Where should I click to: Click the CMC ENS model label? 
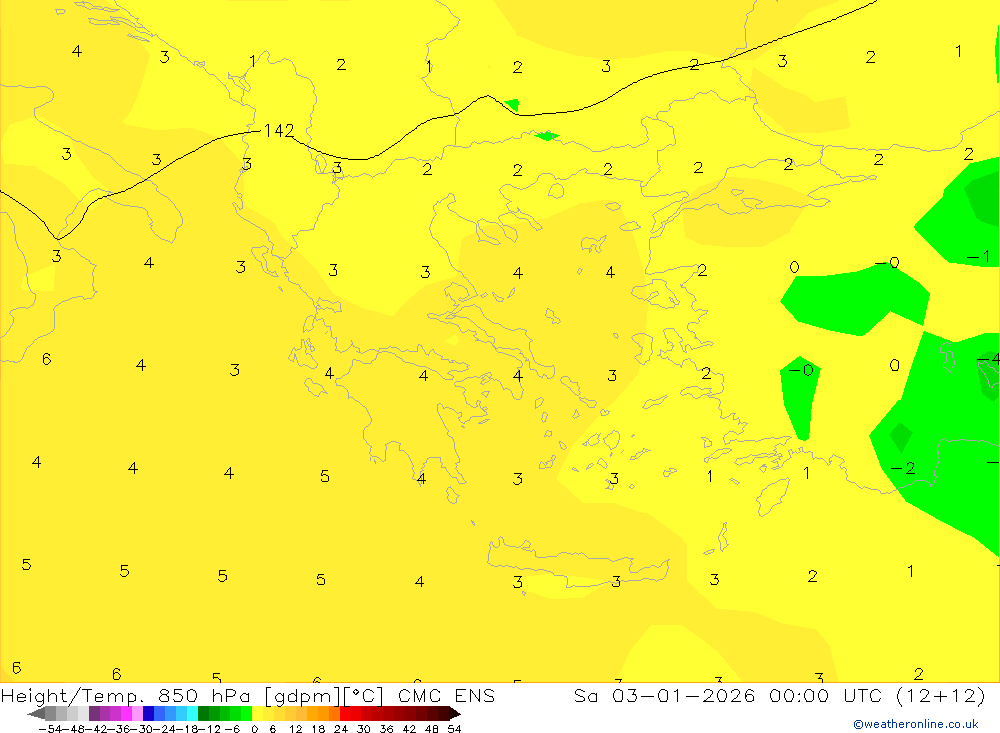click(x=446, y=695)
